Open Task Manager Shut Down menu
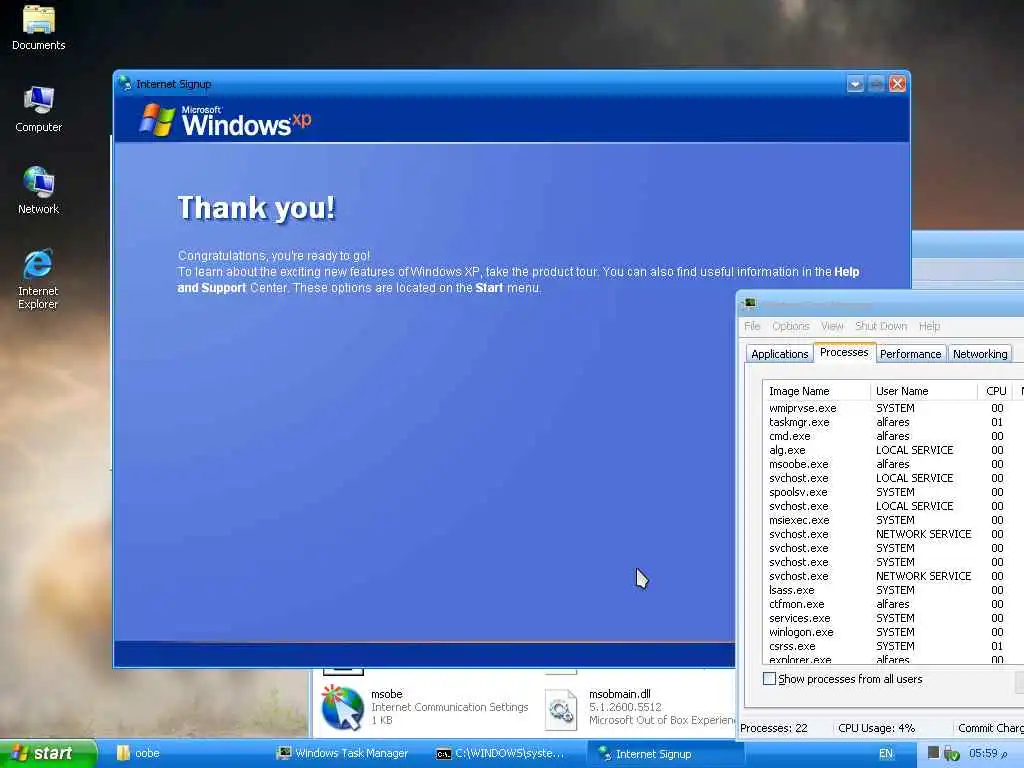This screenshot has height=768, width=1024. tap(880, 326)
